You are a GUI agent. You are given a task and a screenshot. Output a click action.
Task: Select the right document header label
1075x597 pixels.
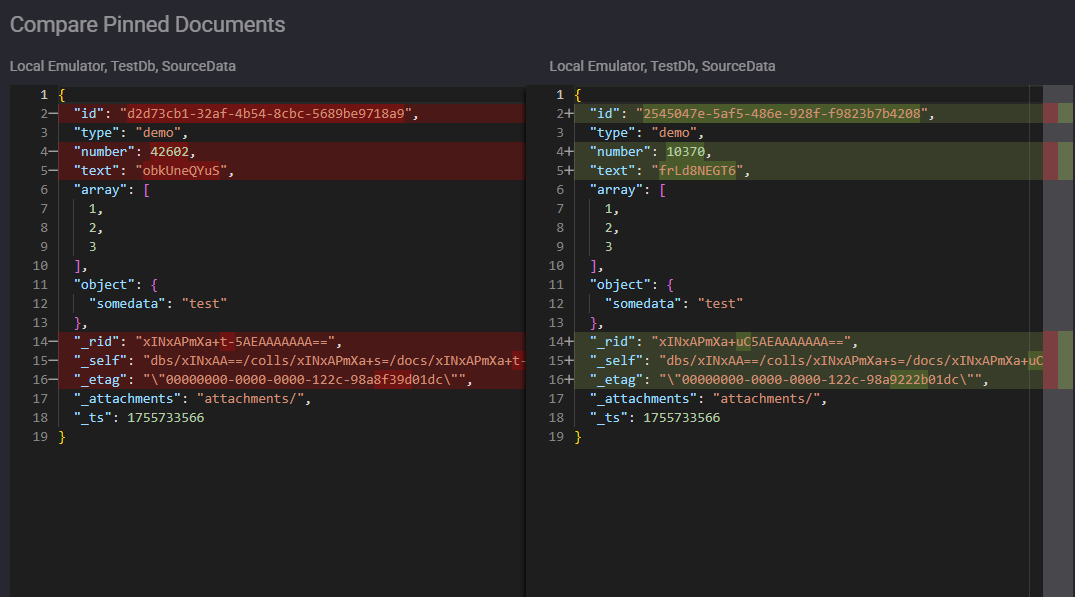661,66
